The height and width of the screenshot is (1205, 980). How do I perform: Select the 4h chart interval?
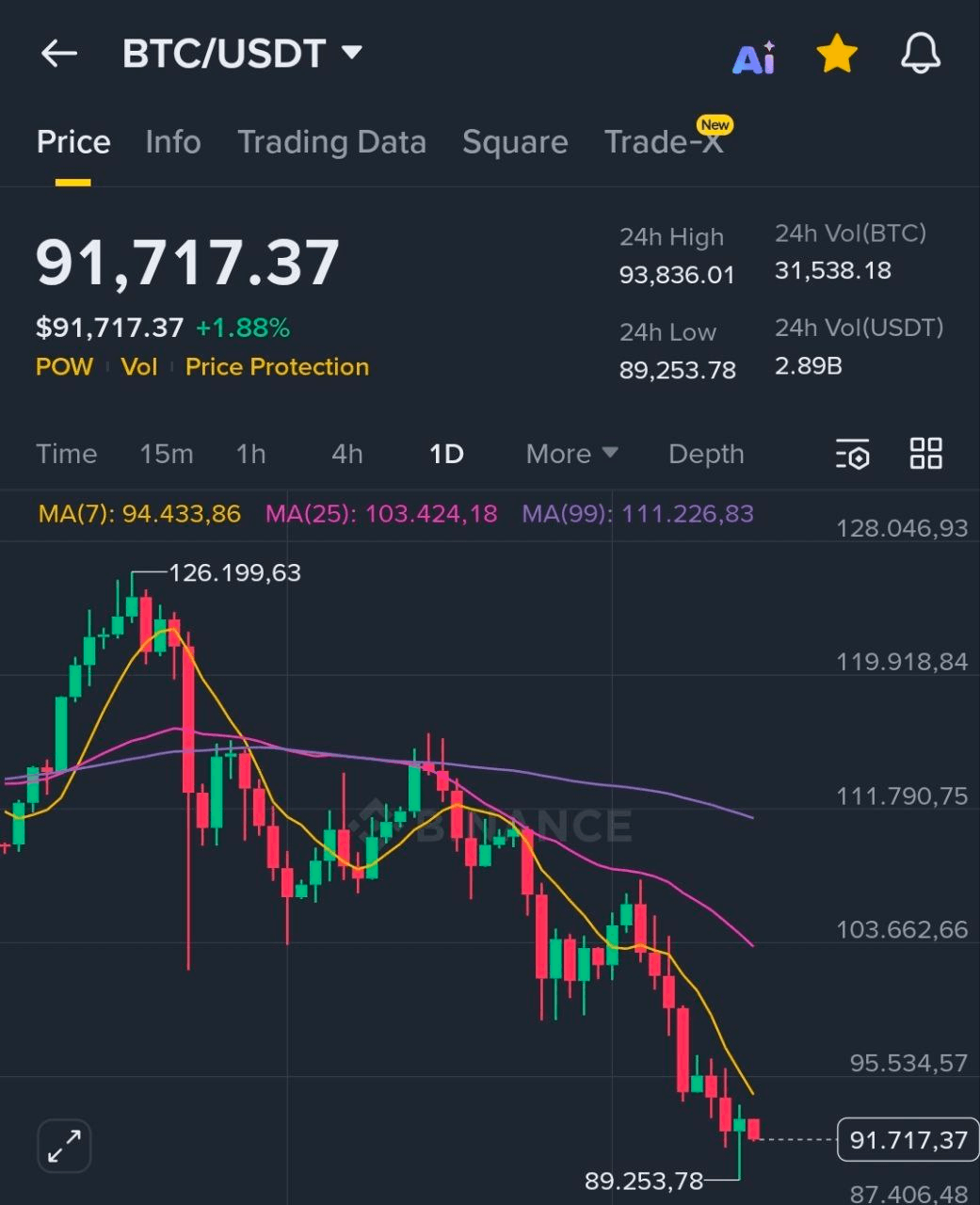[x=346, y=454]
